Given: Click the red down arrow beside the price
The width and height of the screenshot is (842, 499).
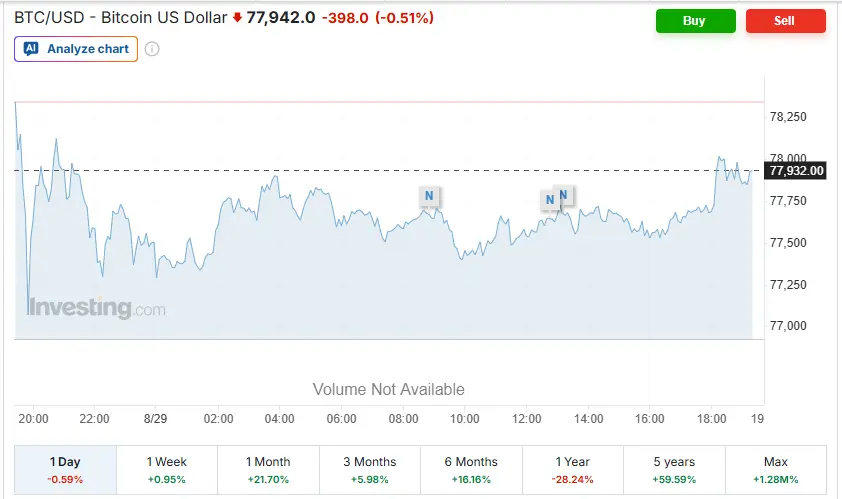Looking at the screenshot, I should pyautogui.click(x=237, y=18).
